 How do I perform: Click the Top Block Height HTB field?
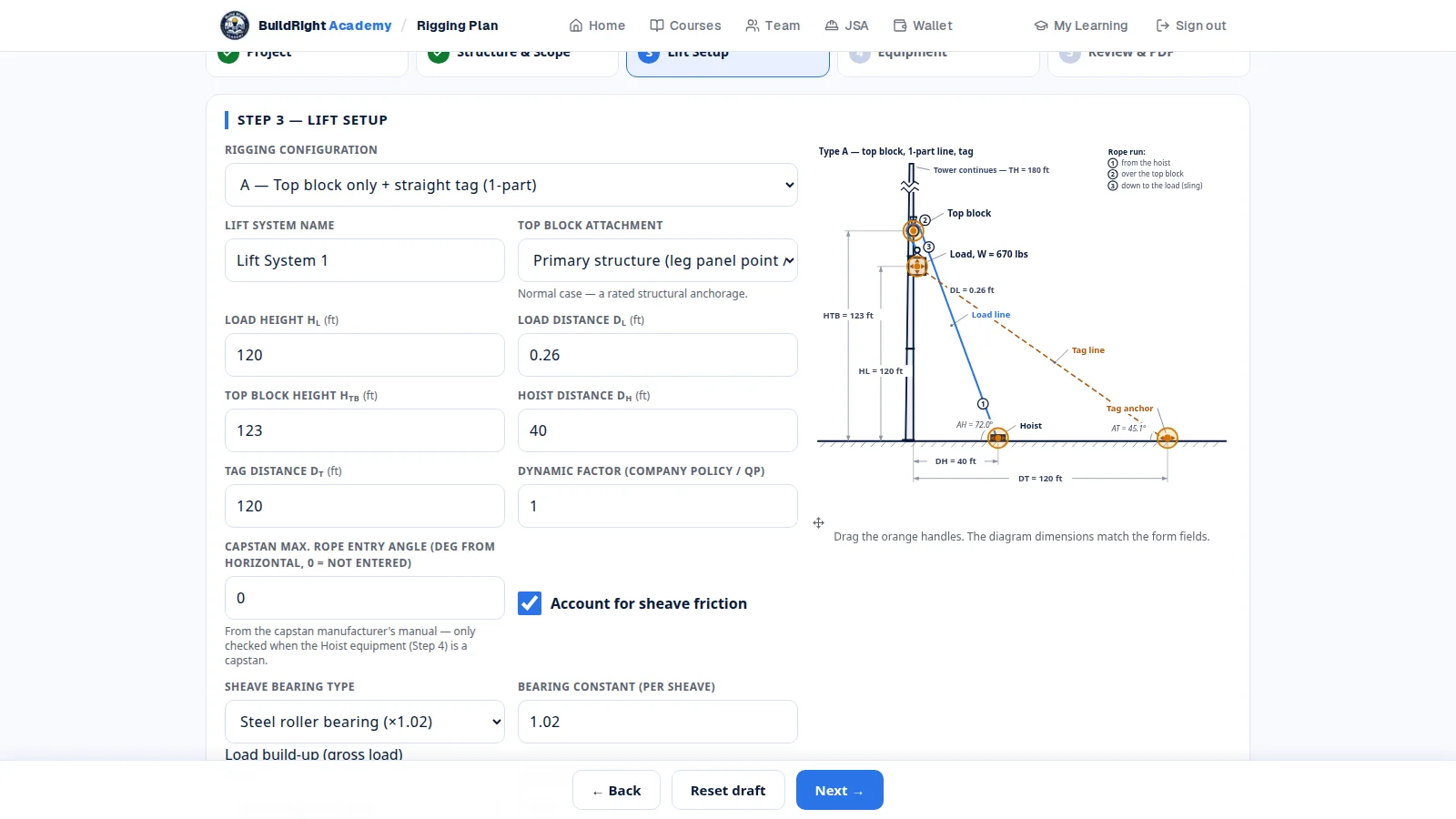coord(365,430)
